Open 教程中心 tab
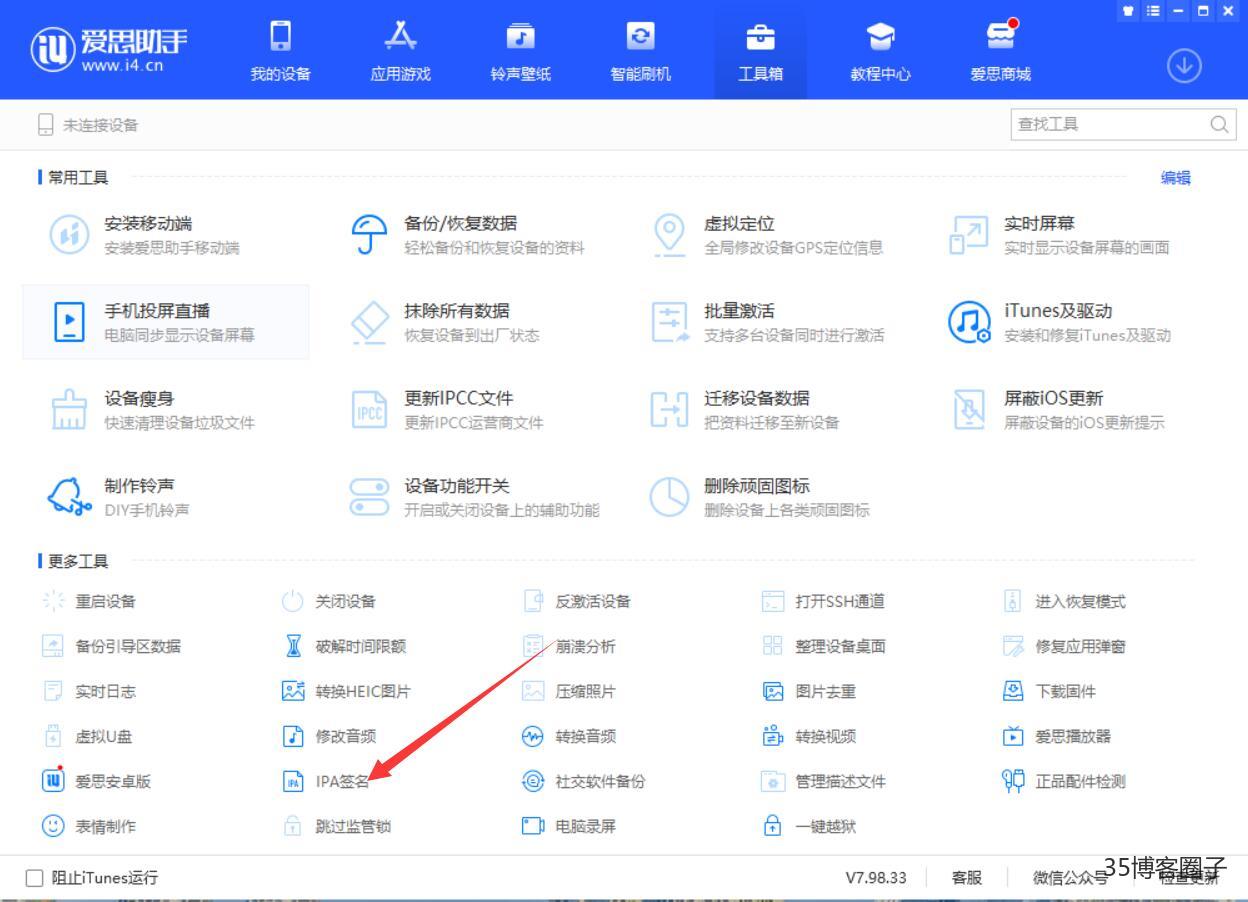Image resolution: width=1248 pixels, height=902 pixels. click(x=881, y=50)
